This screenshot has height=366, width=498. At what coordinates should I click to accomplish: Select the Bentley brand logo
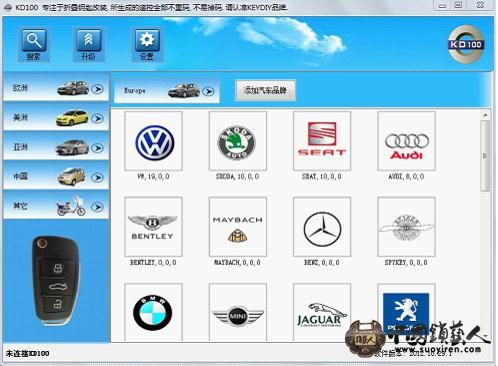click(153, 227)
